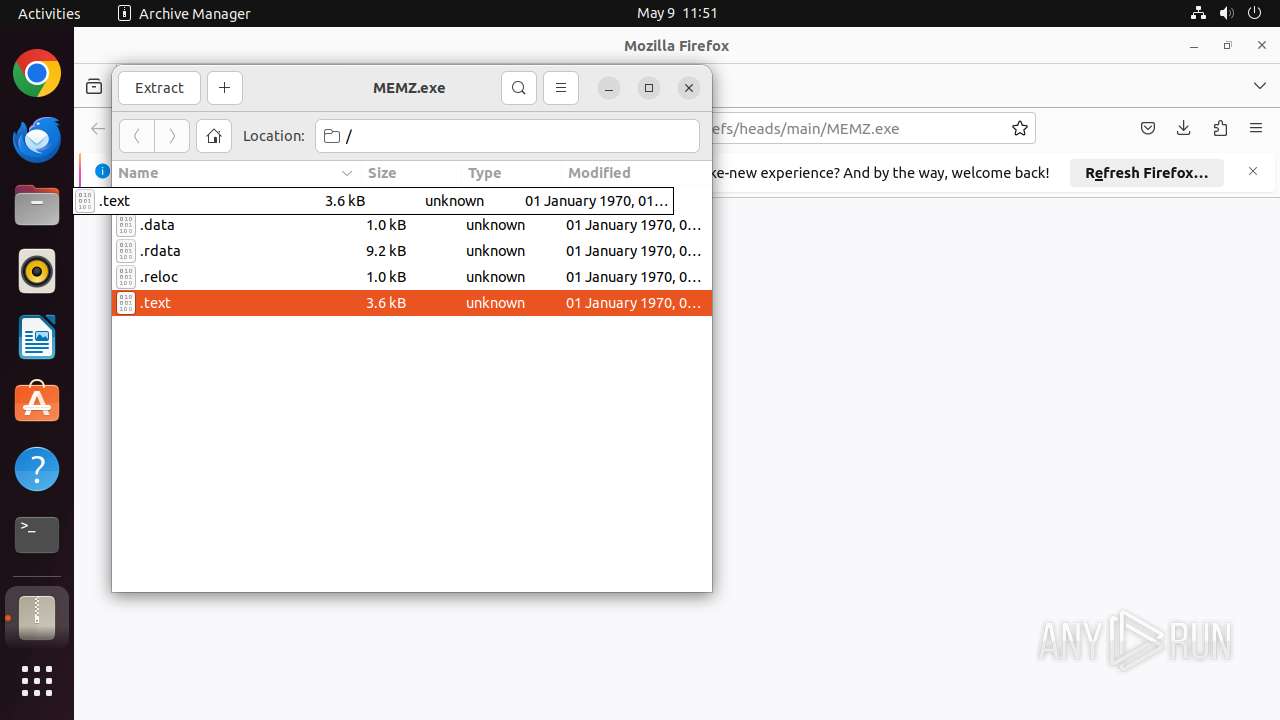Select the .rdata file row
The width and height of the screenshot is (1280, 720).
tap(412, 251)
